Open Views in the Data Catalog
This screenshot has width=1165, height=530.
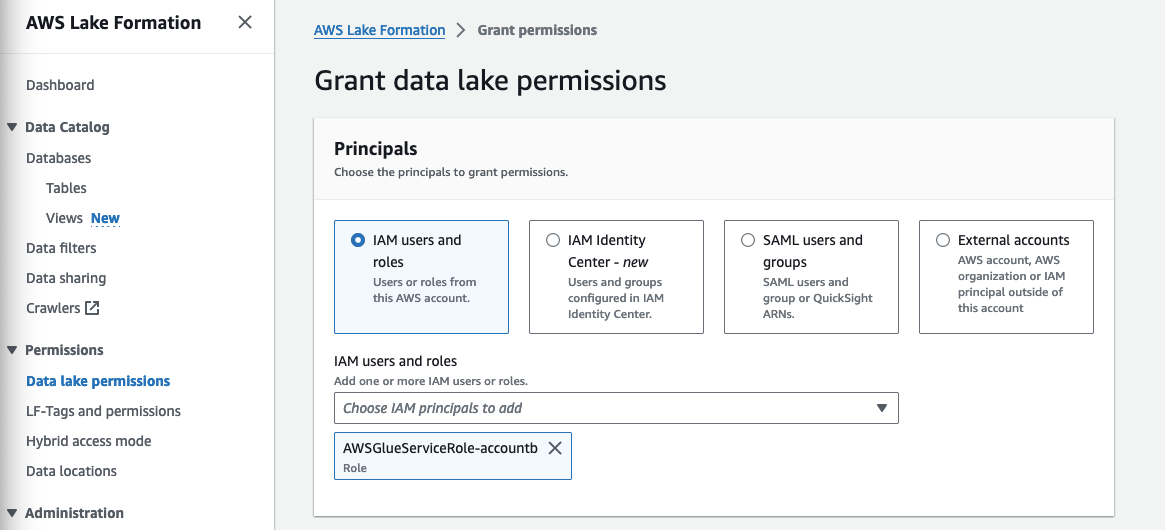tap(64, 218)
